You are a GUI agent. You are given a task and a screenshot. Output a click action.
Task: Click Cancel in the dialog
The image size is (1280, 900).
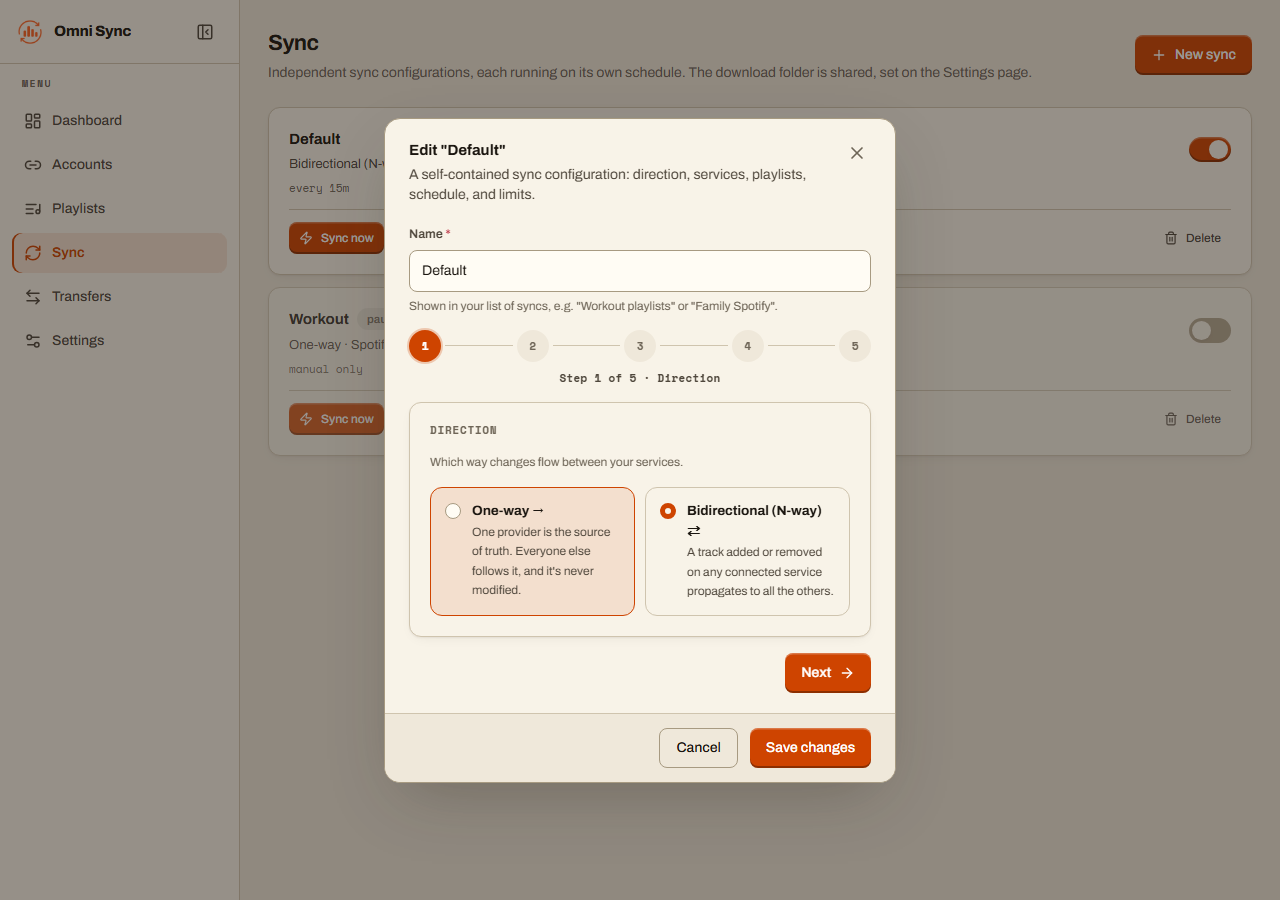click(698, 748)
